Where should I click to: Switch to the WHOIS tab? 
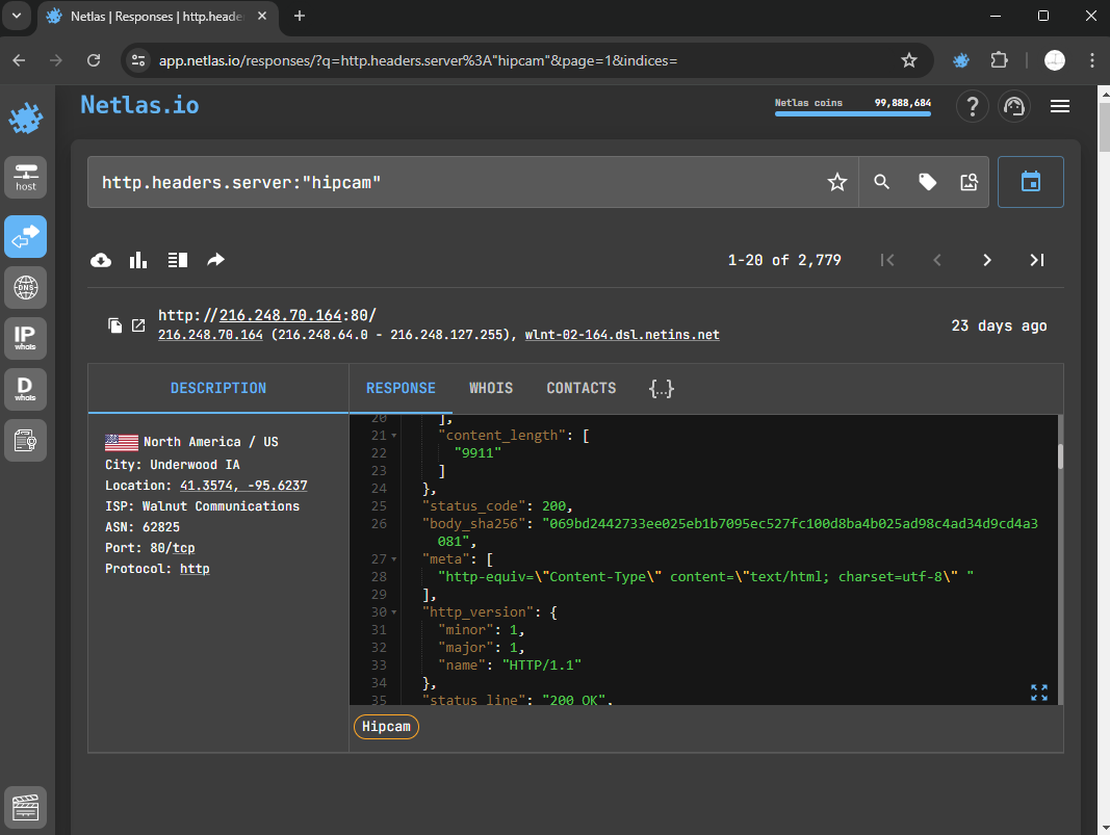(x=491, y=388)
